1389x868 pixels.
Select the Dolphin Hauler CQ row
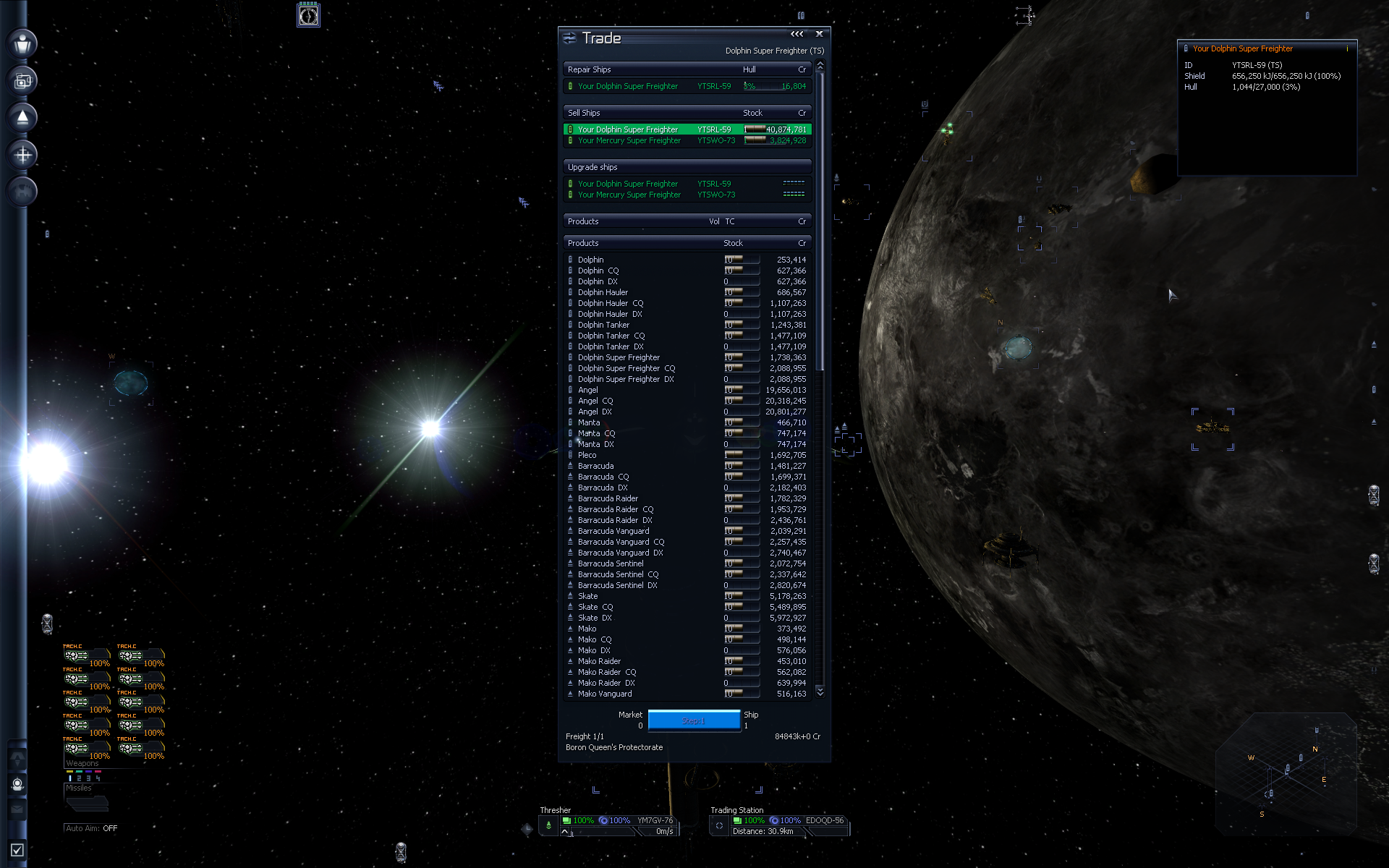pyautogui.click(x=687, y=303)
